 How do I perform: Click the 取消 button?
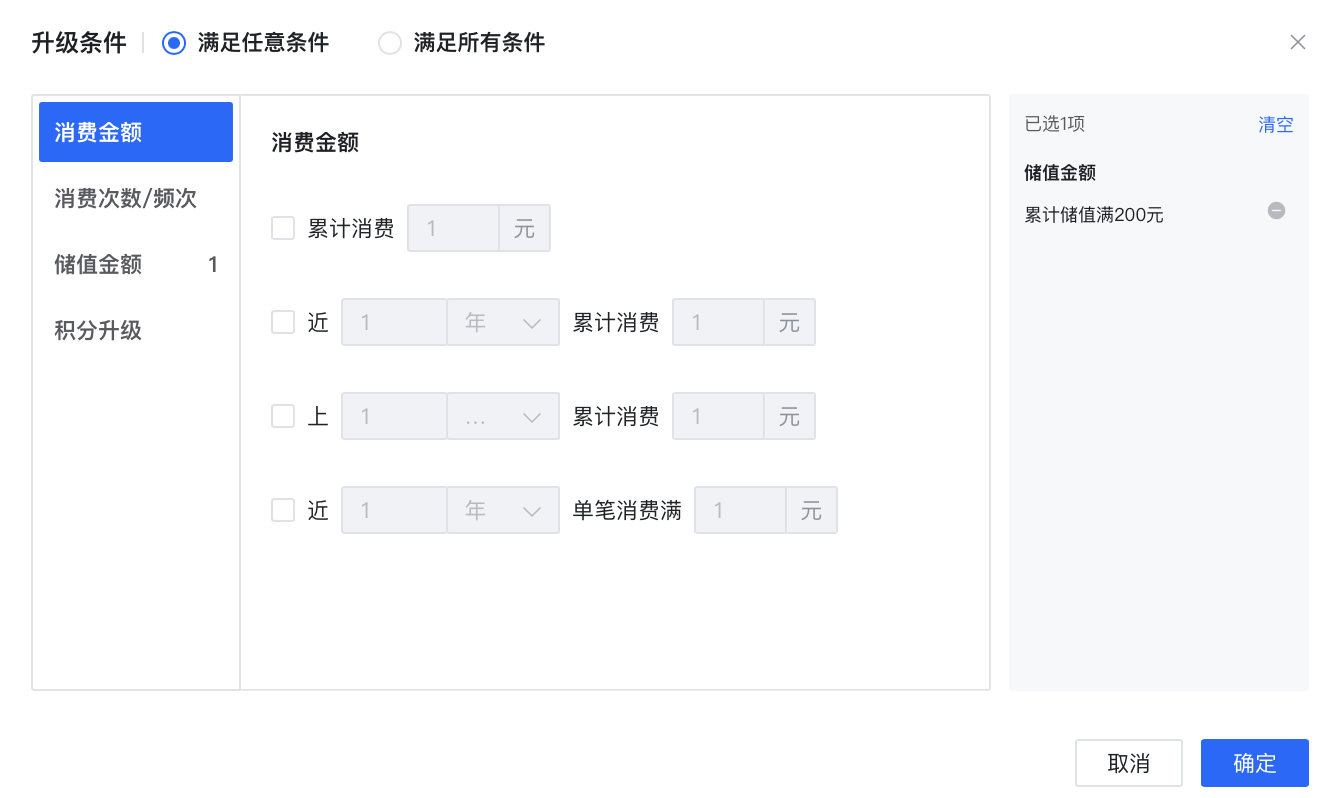point(1129,763)
